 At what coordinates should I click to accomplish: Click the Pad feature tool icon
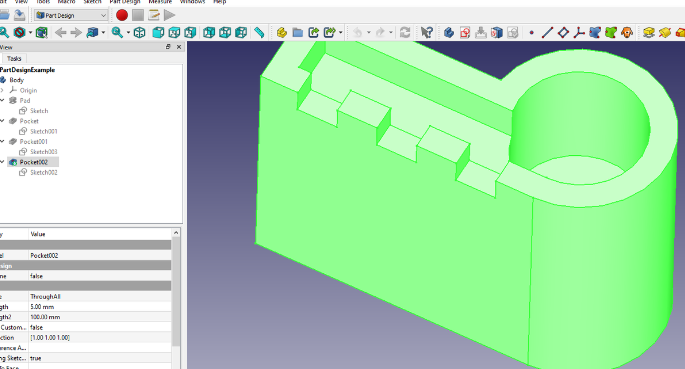click(649, 32)
